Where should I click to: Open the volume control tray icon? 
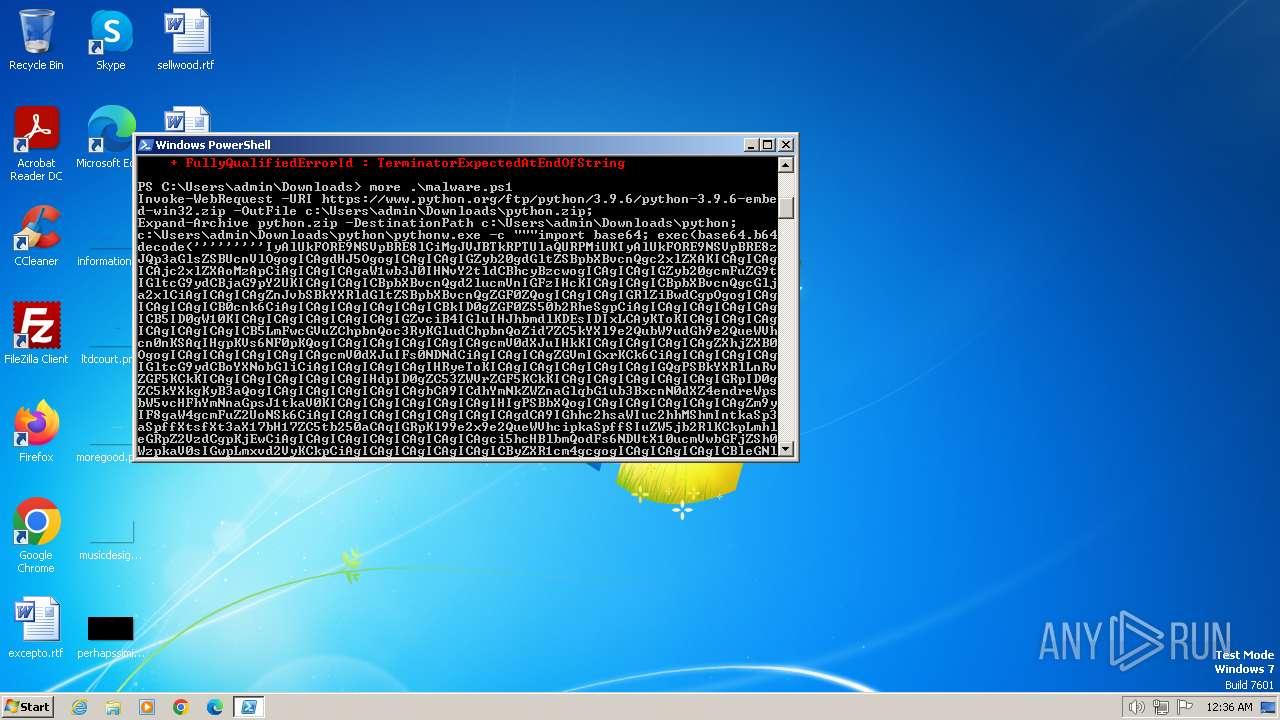[1137, 707]
